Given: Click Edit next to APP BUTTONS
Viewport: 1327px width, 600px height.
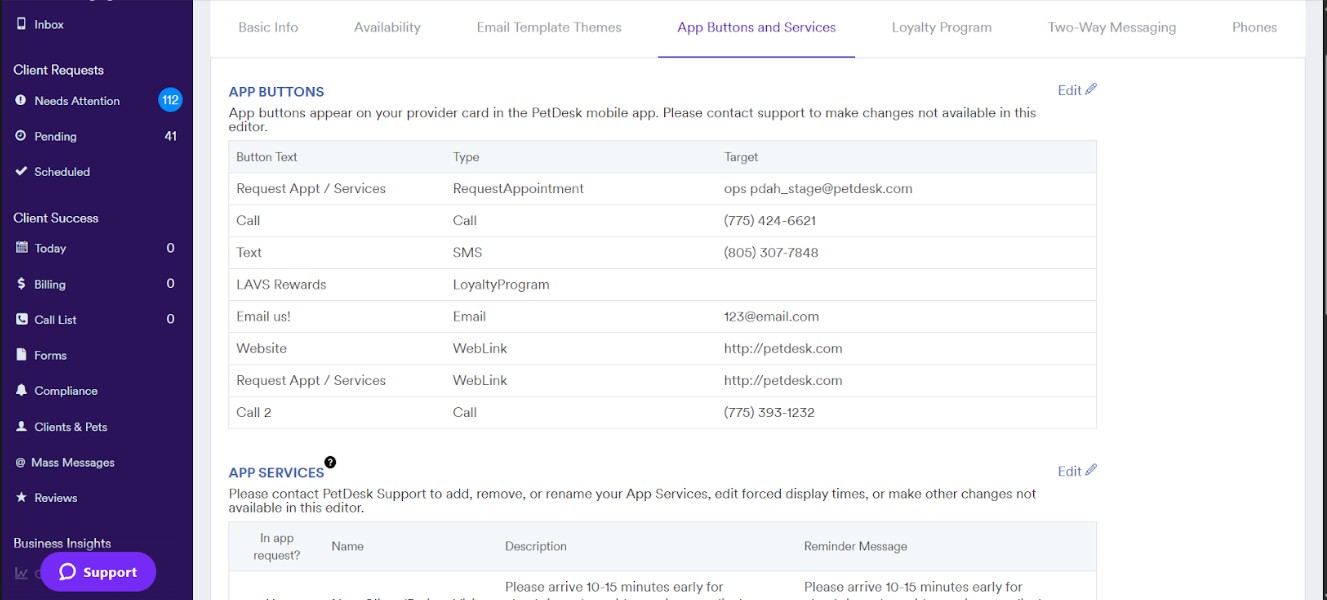Looking at the screenshot, I should click(1075, 90).
